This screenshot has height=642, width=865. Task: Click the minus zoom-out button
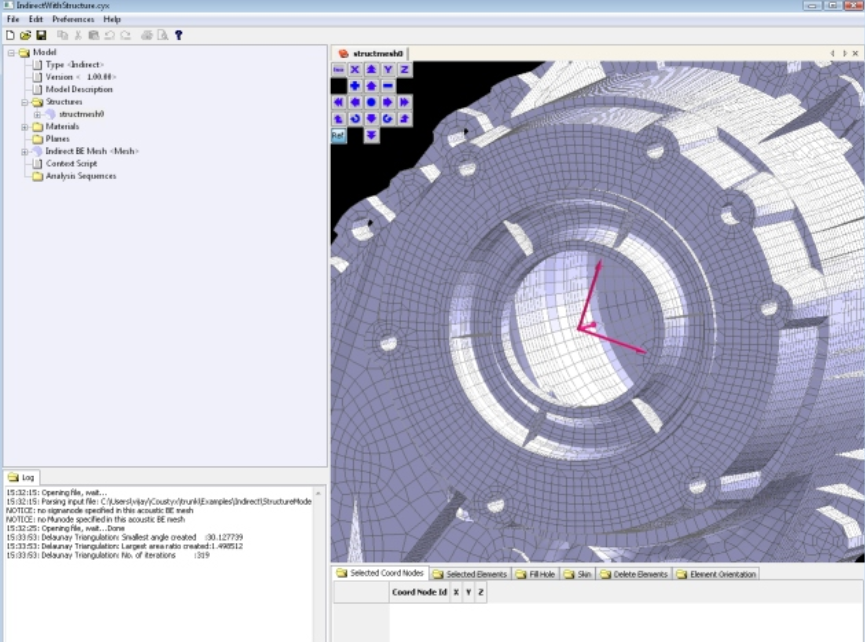[388, 86]
